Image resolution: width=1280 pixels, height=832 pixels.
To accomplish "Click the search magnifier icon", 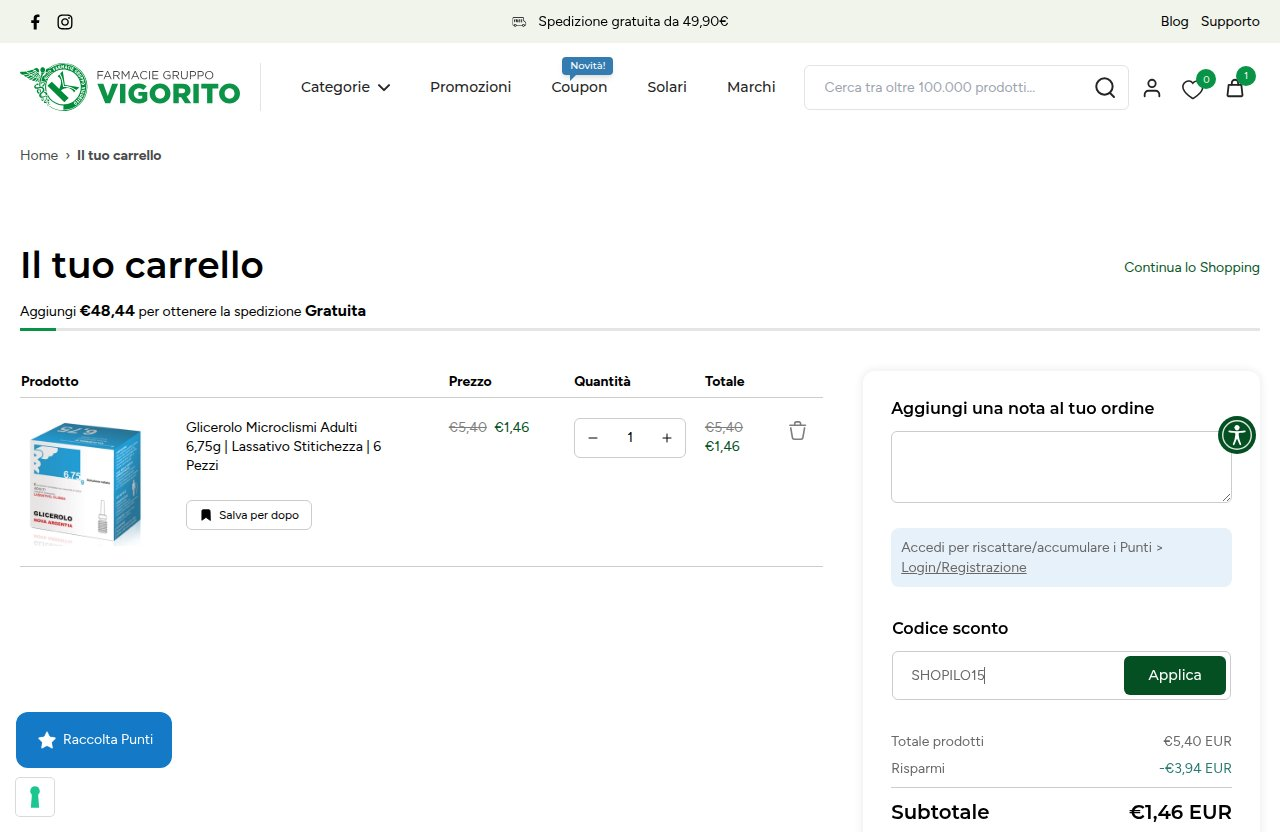I will 1105,88.
